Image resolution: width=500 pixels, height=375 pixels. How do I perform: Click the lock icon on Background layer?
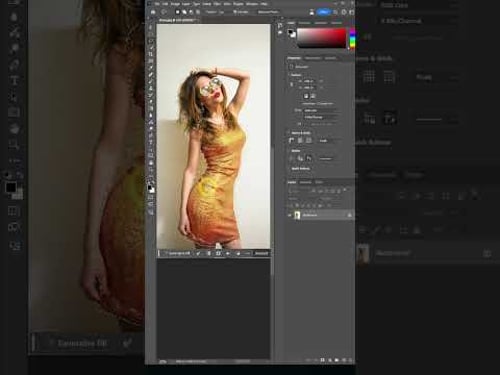pyautogui.click(x=350, y=215)
